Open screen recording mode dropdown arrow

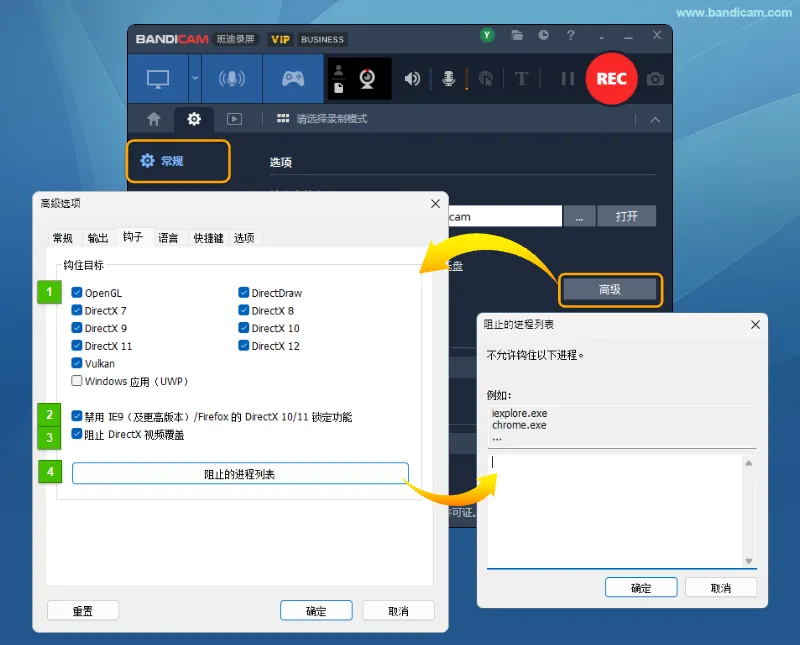tap(195, 79)
